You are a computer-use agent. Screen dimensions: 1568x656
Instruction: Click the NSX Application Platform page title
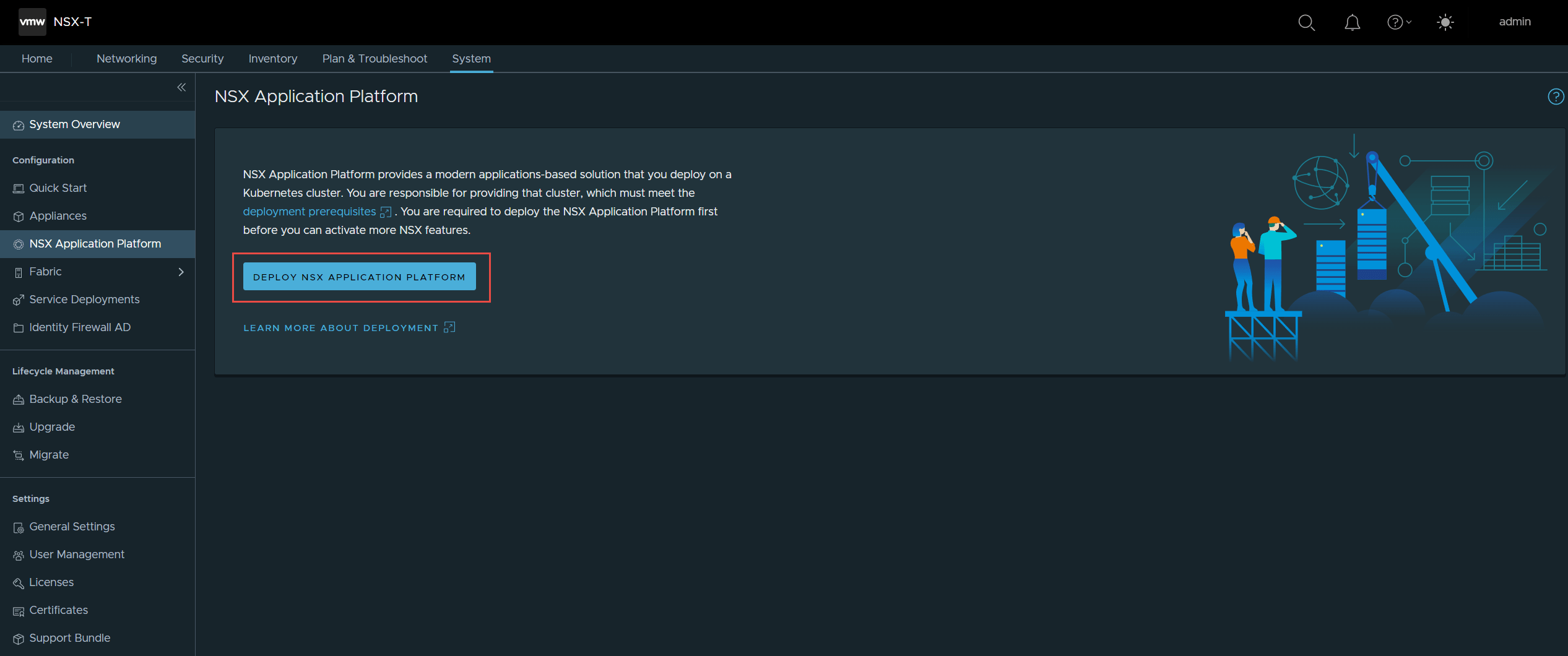316,97
